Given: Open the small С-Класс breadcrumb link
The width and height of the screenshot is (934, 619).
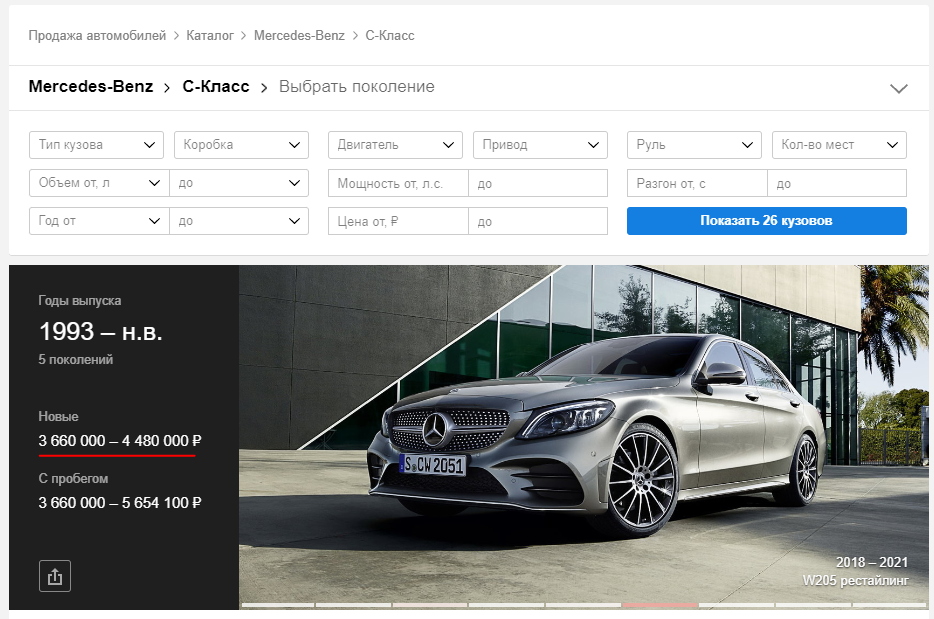Looking at the screenshot, I should [x=390, y=36].
